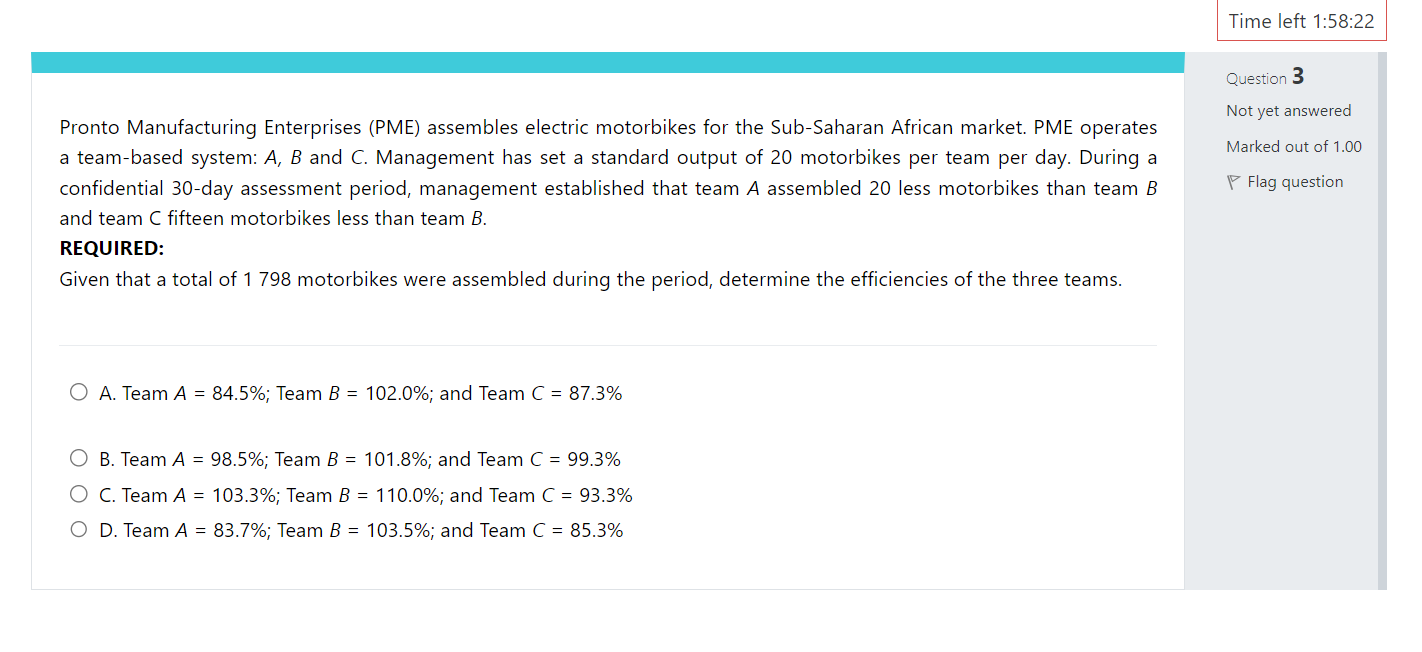Click the Question 3 heading

[1265, 76]
